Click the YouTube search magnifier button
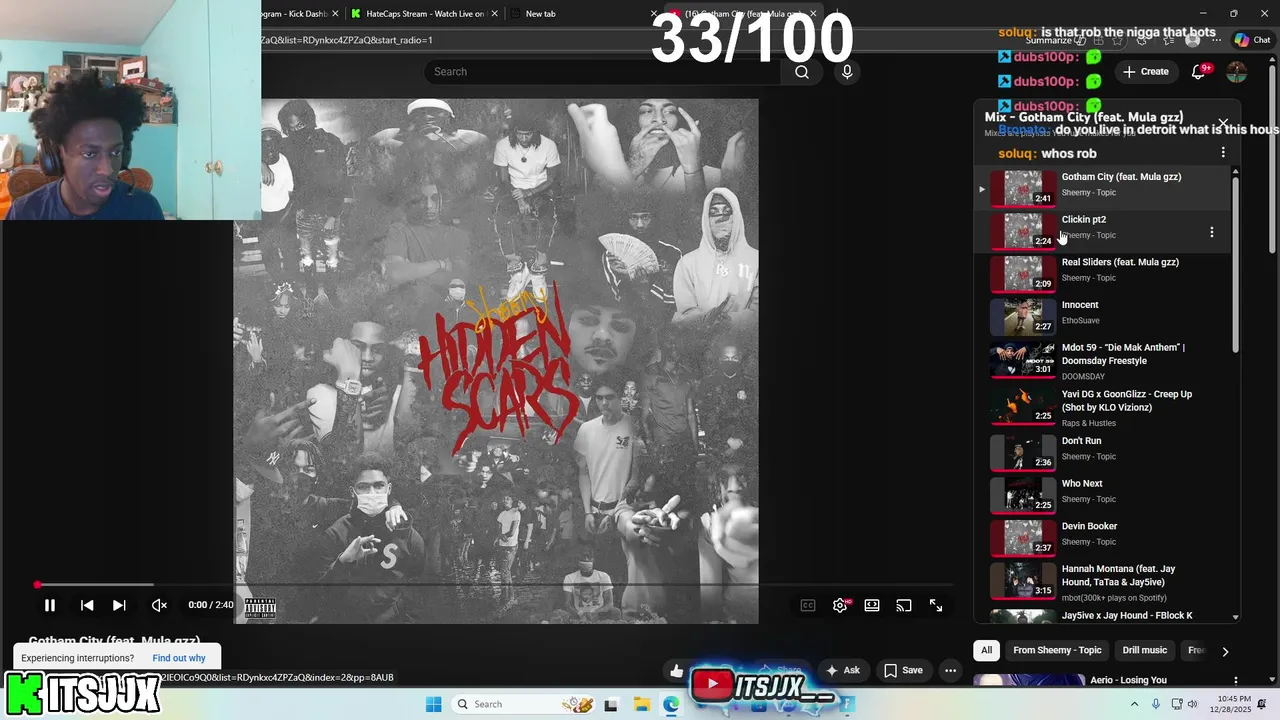Screen dimensions: 1280x720 802,72
